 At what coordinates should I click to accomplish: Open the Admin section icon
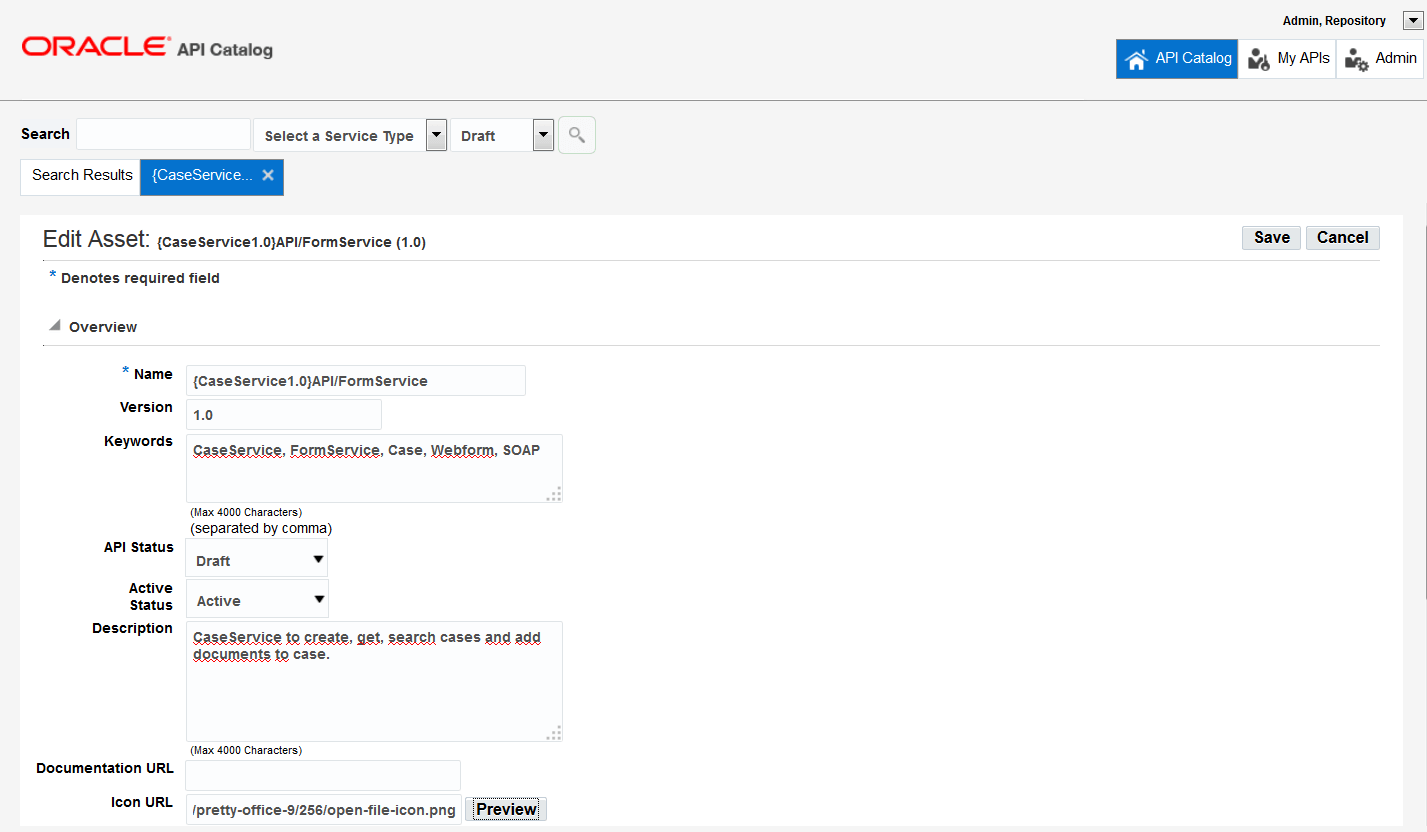[x=1357, y=60]
